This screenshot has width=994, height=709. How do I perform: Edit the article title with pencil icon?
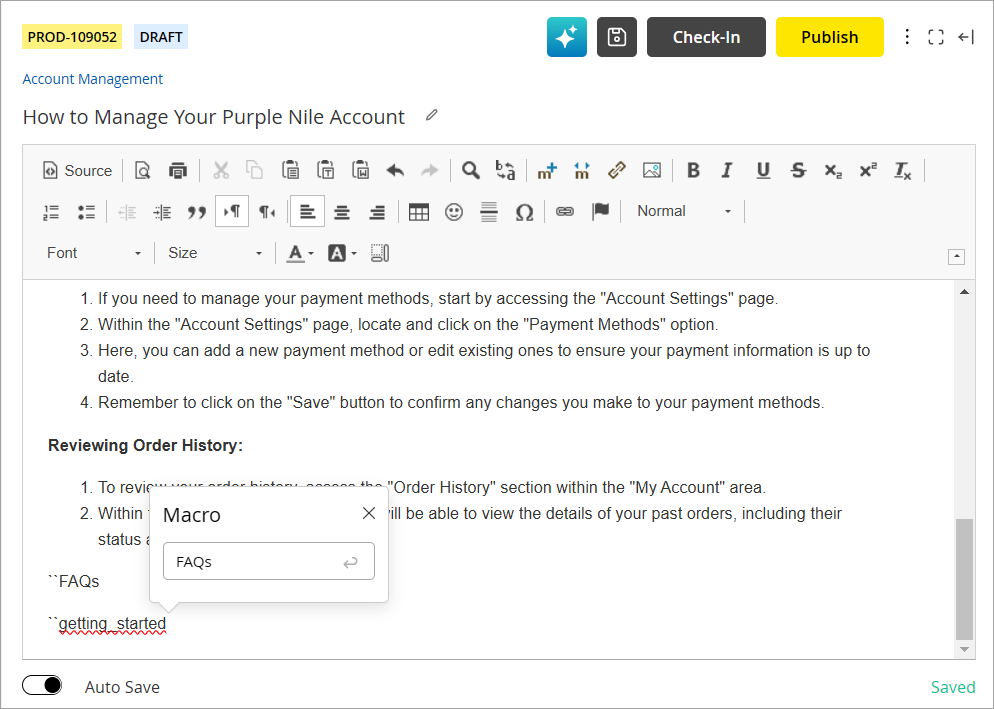[432, 115]
